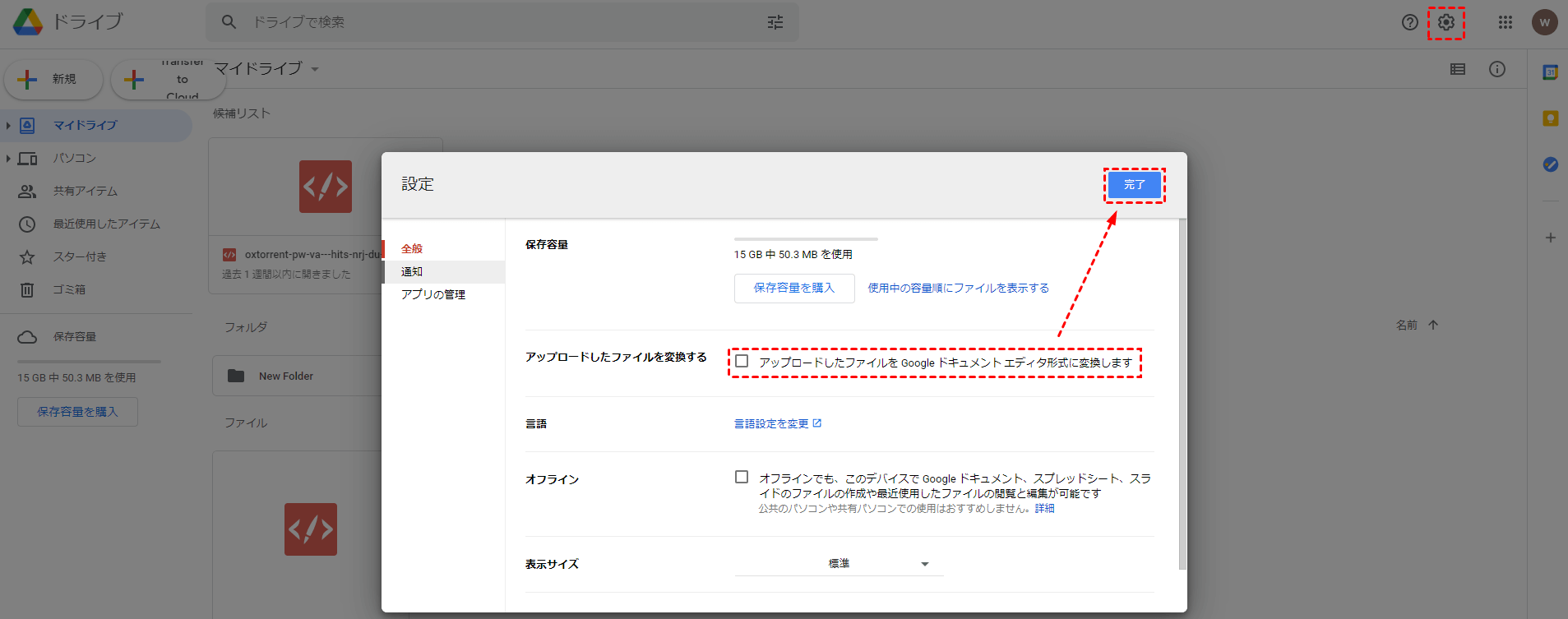Expand the マイドライブ header dropdown arrow
The height and width of the screenshot is (619, 1568).
[x=315, y=69]
